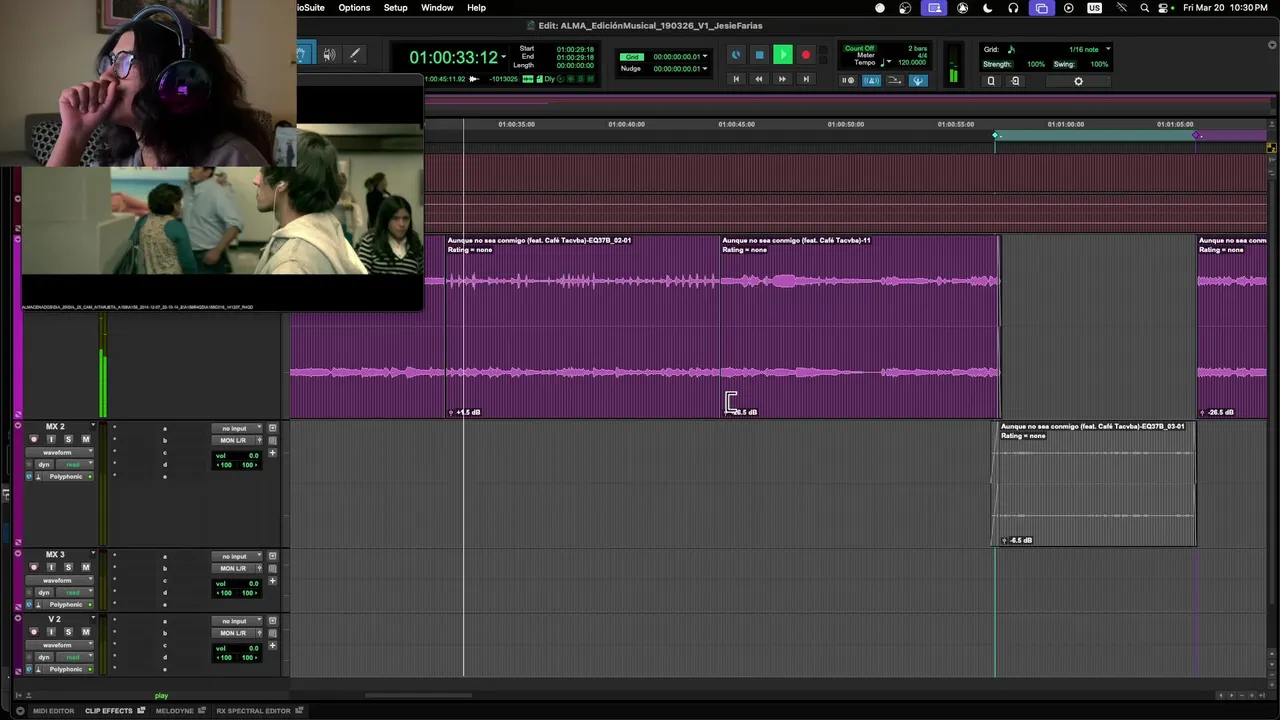Arm the transport Record button
Image resolution: width=1280 pixels, height=720 pixels.
click(806, 54)
